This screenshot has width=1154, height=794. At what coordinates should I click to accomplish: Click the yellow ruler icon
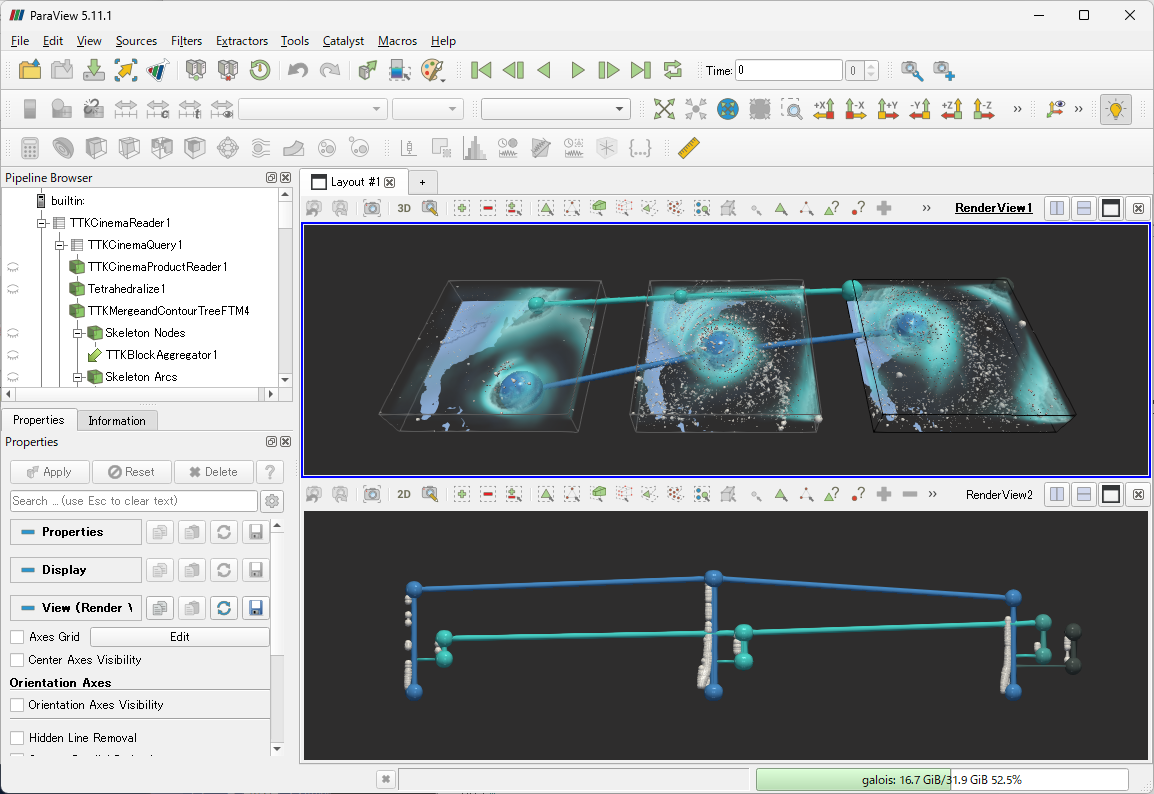tap(689, 148)
